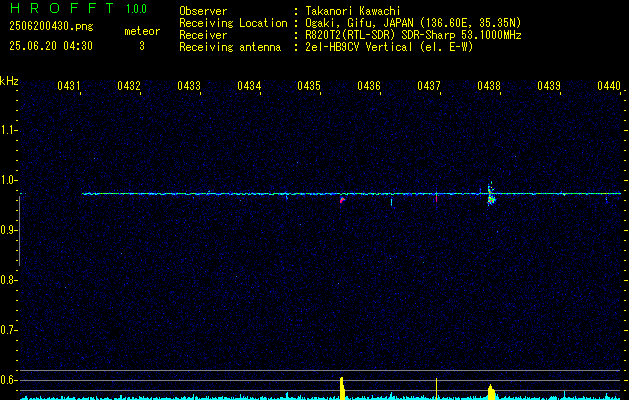
Task: Click the version number 1.0.0
Action: pyautogui.click(x=136, y=9)
